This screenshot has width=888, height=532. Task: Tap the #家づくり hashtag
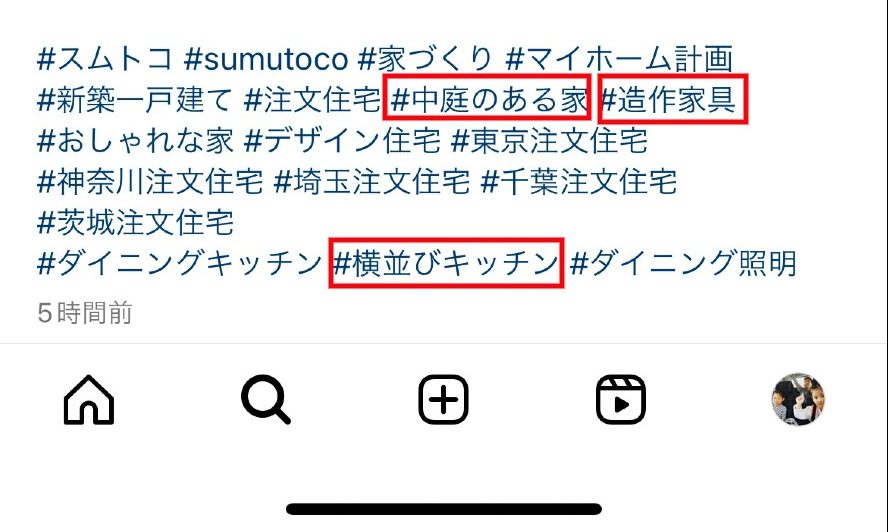click(x=426, y=59)
